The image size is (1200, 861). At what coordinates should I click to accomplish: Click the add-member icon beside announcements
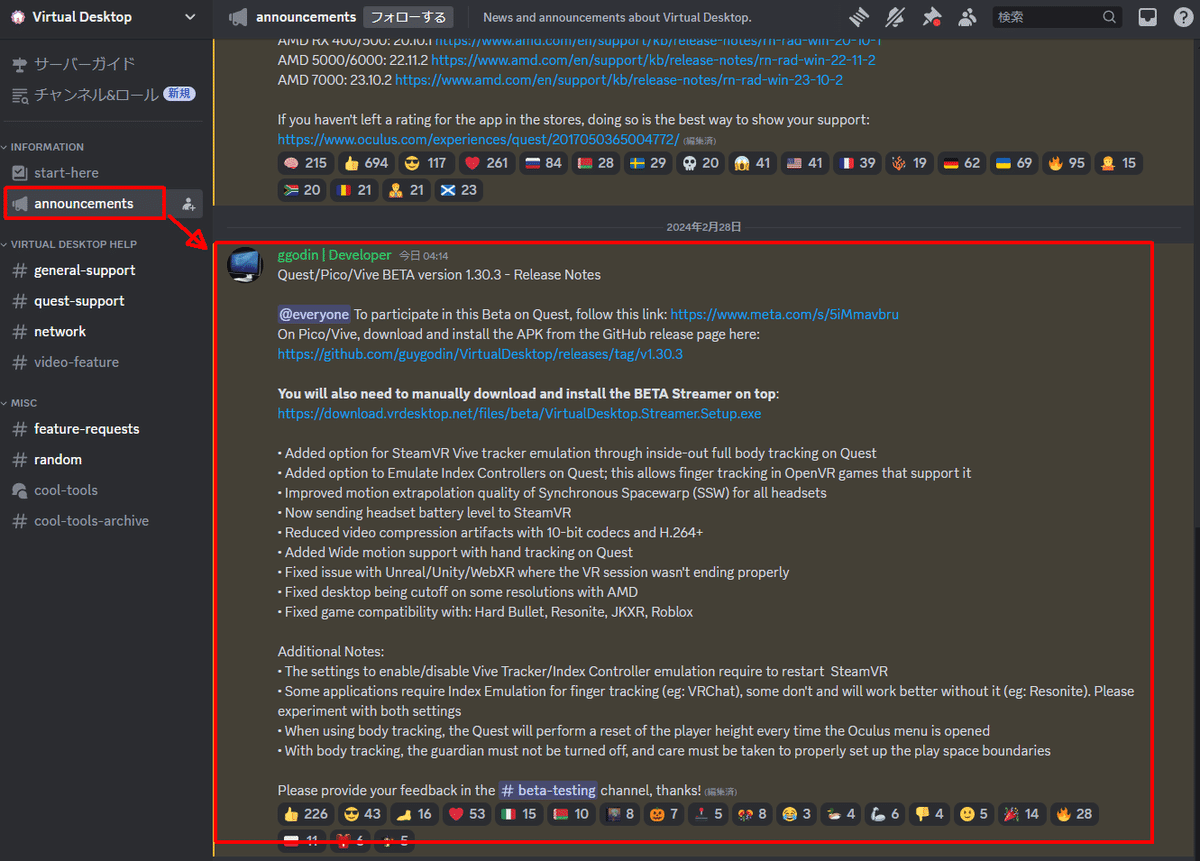pyautogui.click(x=188, y=204)
